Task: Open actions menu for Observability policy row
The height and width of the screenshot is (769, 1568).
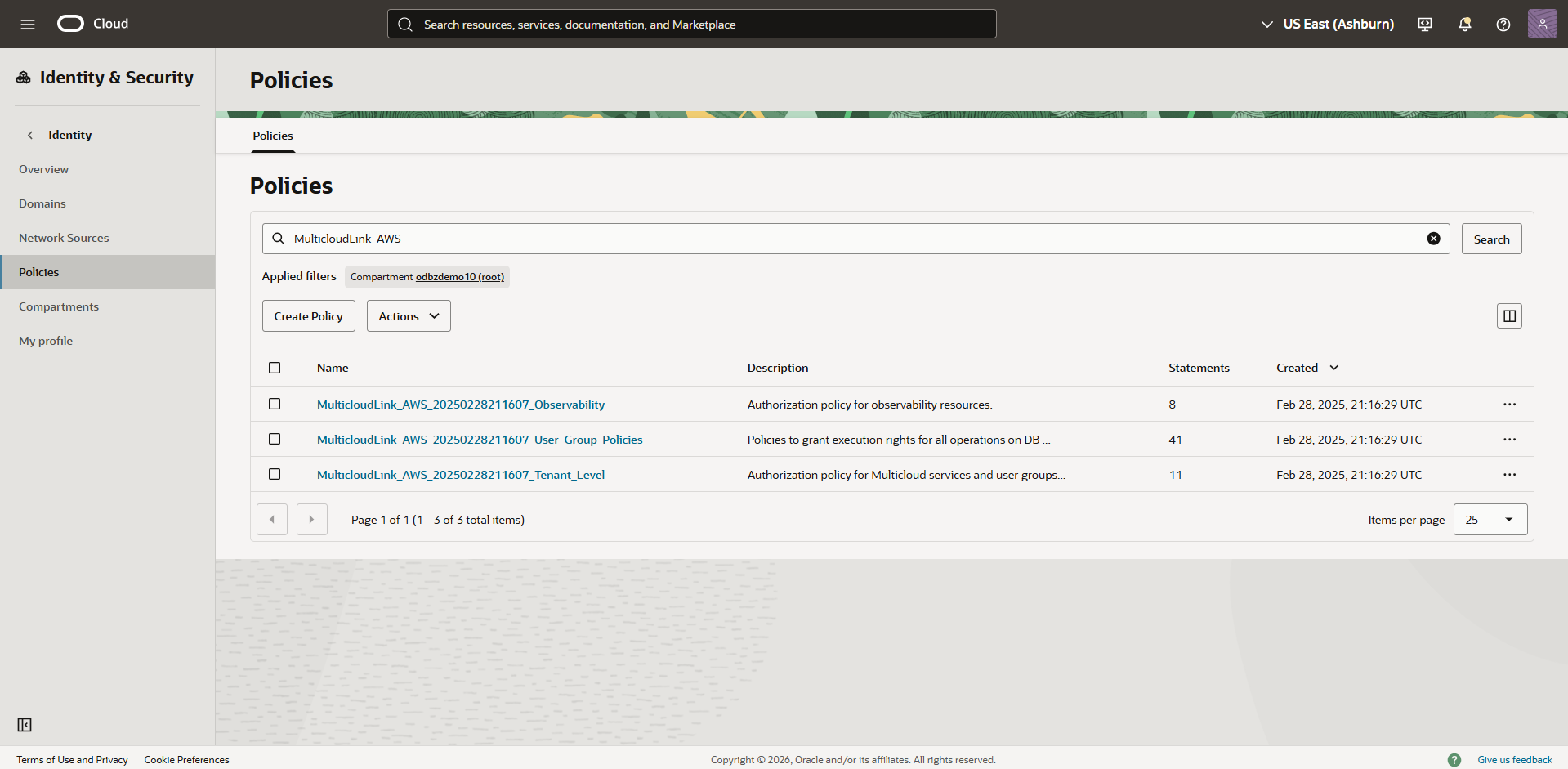Action: point(1509,405)
